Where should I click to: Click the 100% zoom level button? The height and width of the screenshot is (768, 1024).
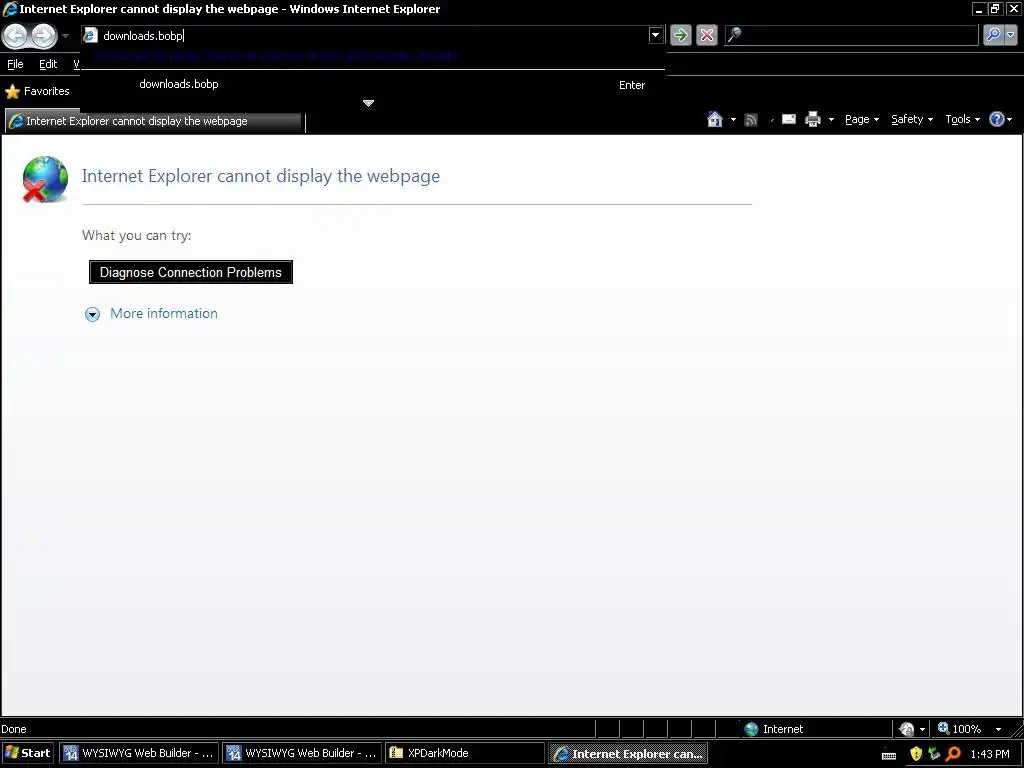(960, 729)
